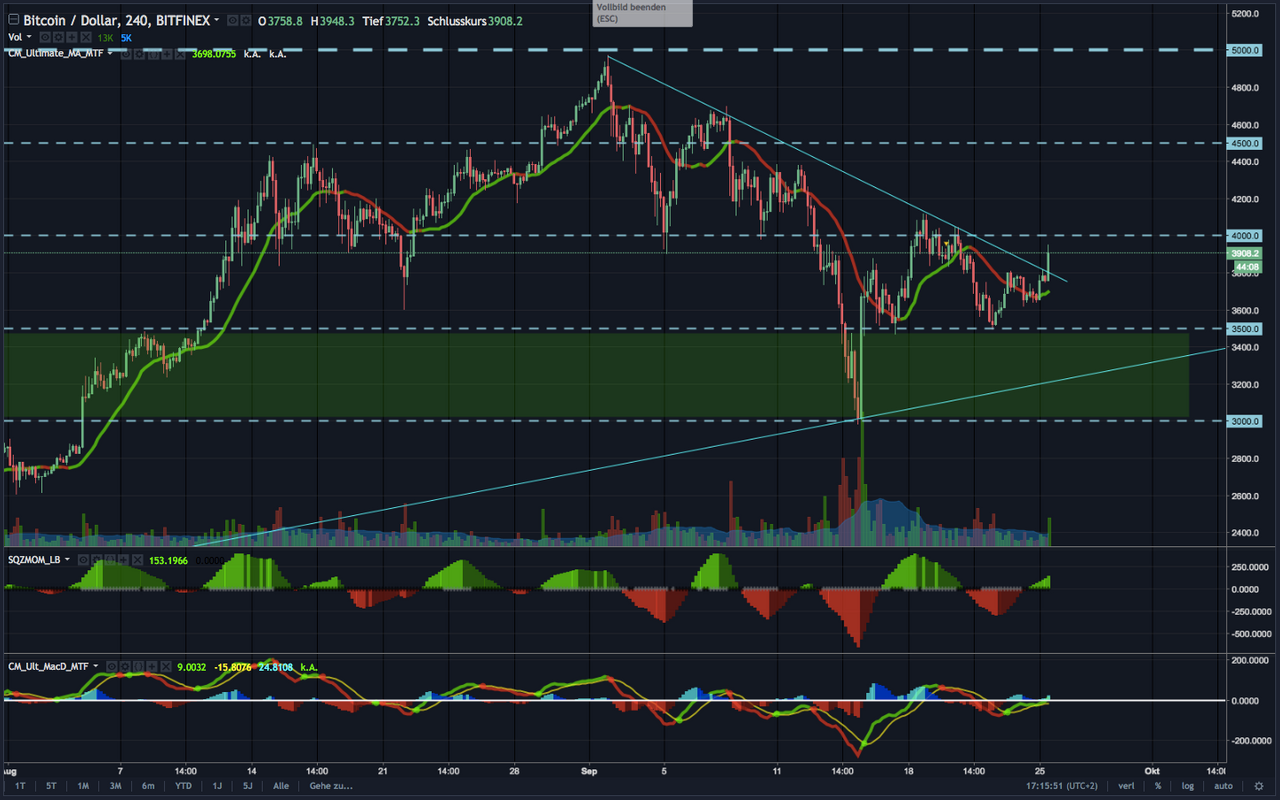Select the 1T time range
This screenshot has height=800, width=1280.
(x=20, y=786)
